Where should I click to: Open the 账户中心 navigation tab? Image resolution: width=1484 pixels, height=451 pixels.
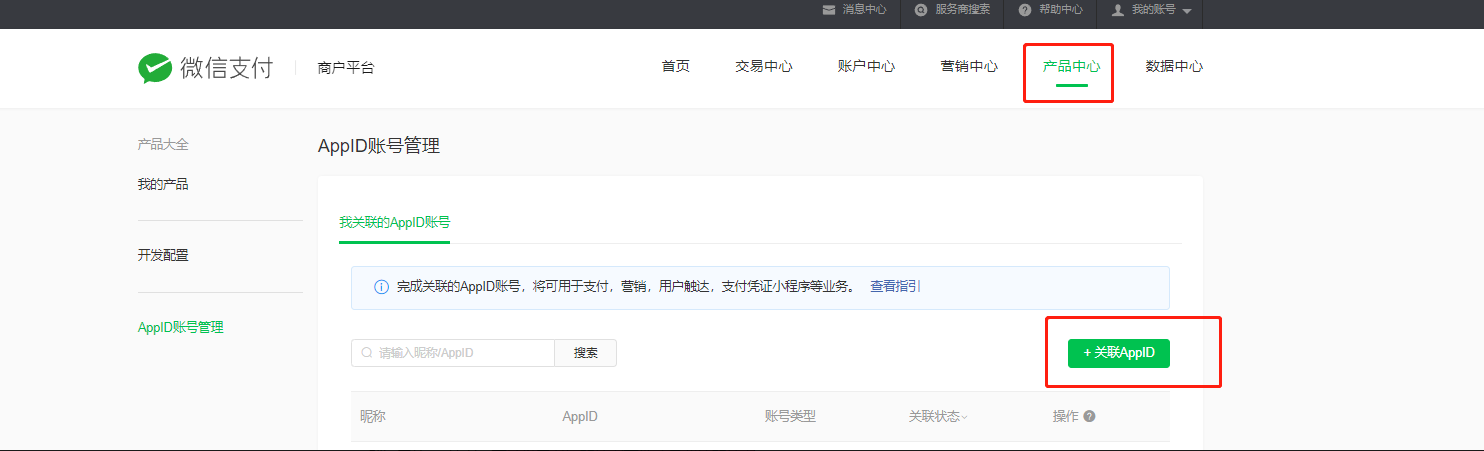click(x=866, y=67)
